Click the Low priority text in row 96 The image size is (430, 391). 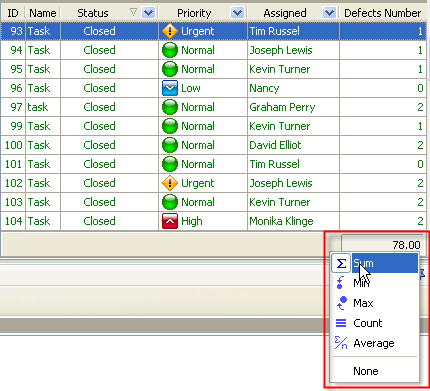tap(191, 88)
